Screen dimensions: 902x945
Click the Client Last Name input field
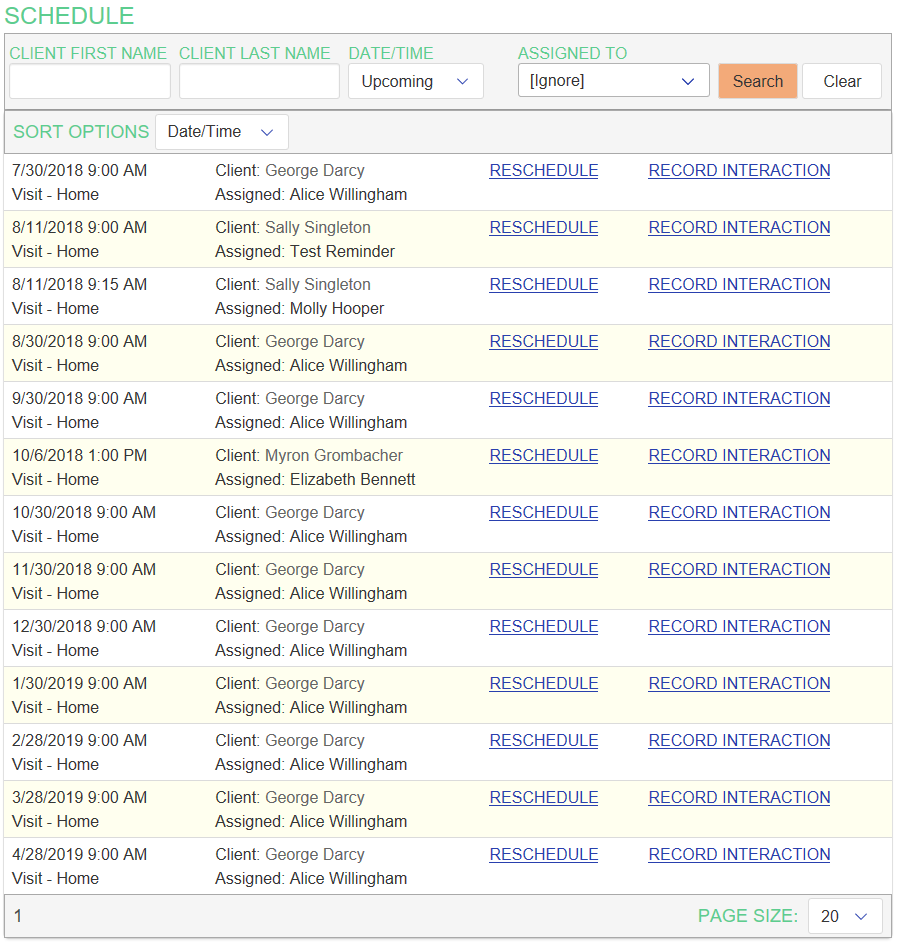(259, 82)
